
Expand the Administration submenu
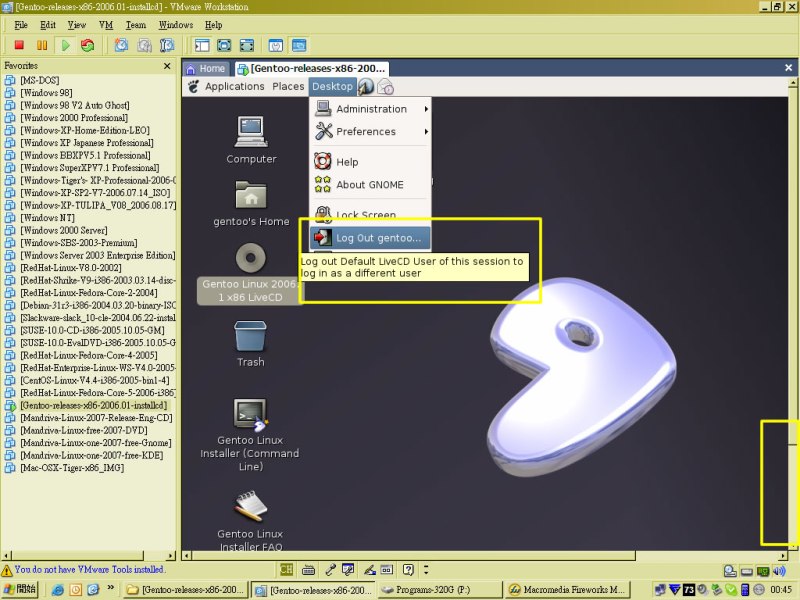coord(370,109)
